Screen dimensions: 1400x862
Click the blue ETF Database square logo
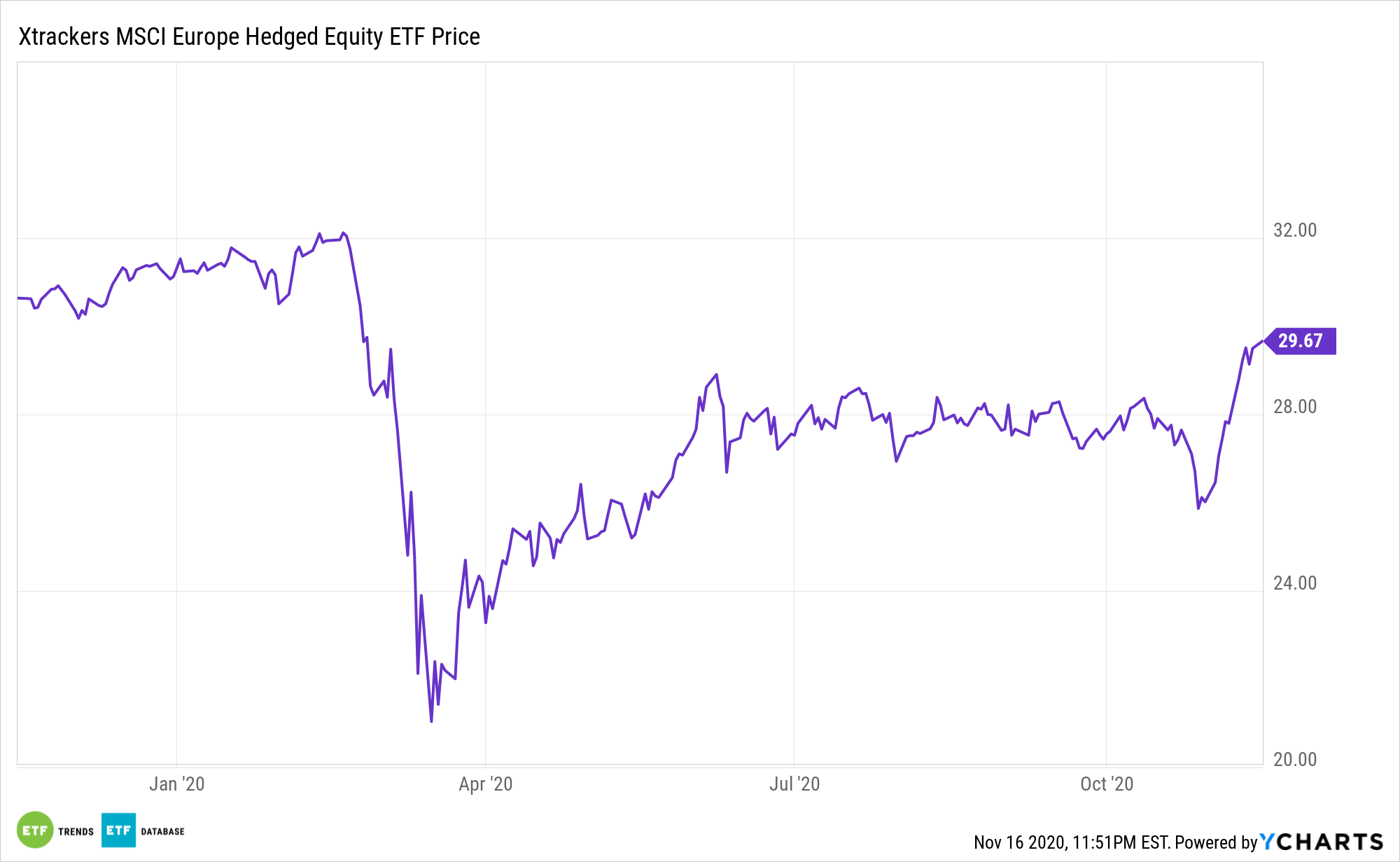coord(118,830)
